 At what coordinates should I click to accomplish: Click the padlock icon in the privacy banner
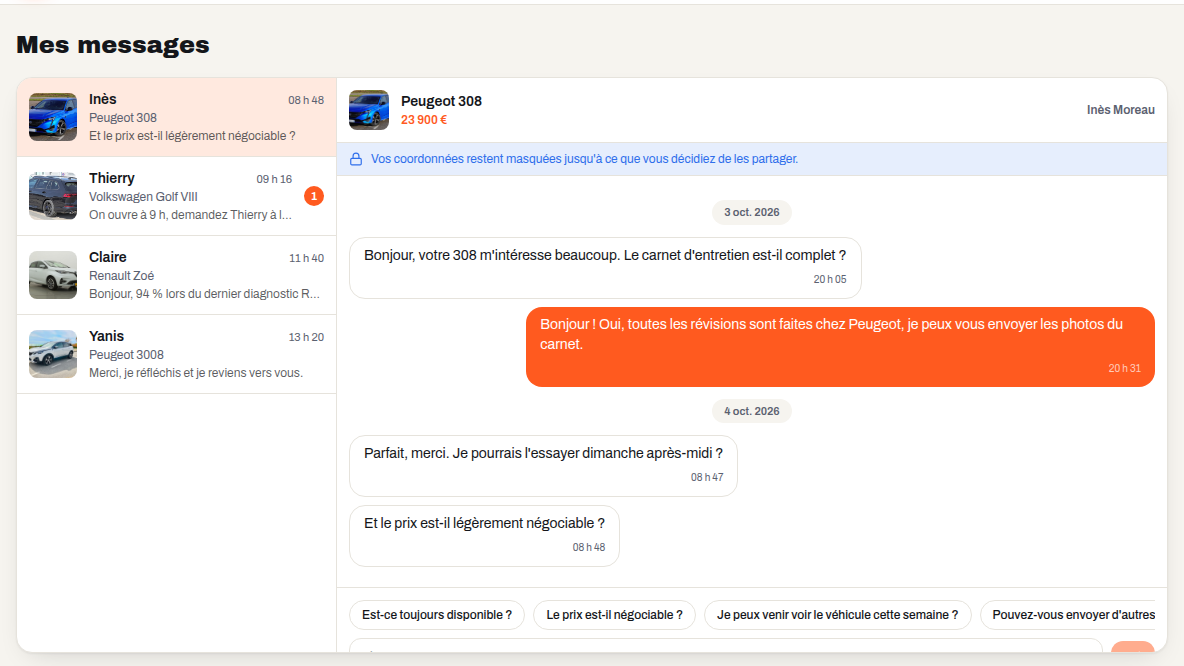[356, 159]
